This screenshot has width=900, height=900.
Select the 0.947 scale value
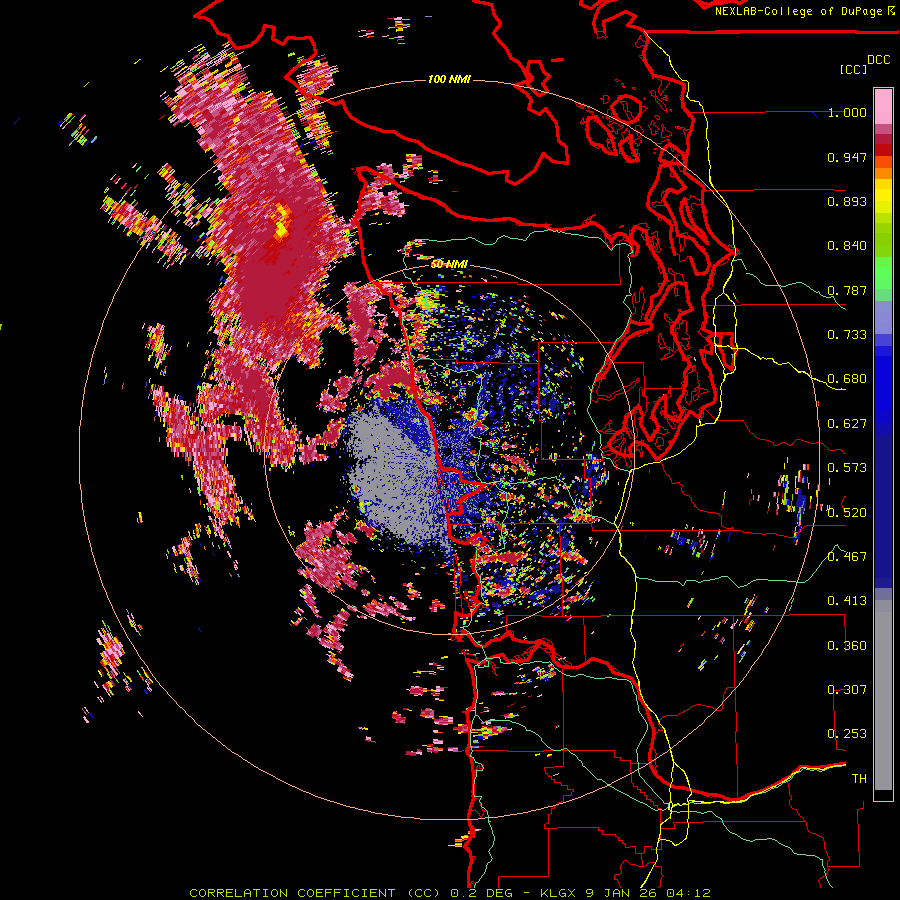[847, 157]
